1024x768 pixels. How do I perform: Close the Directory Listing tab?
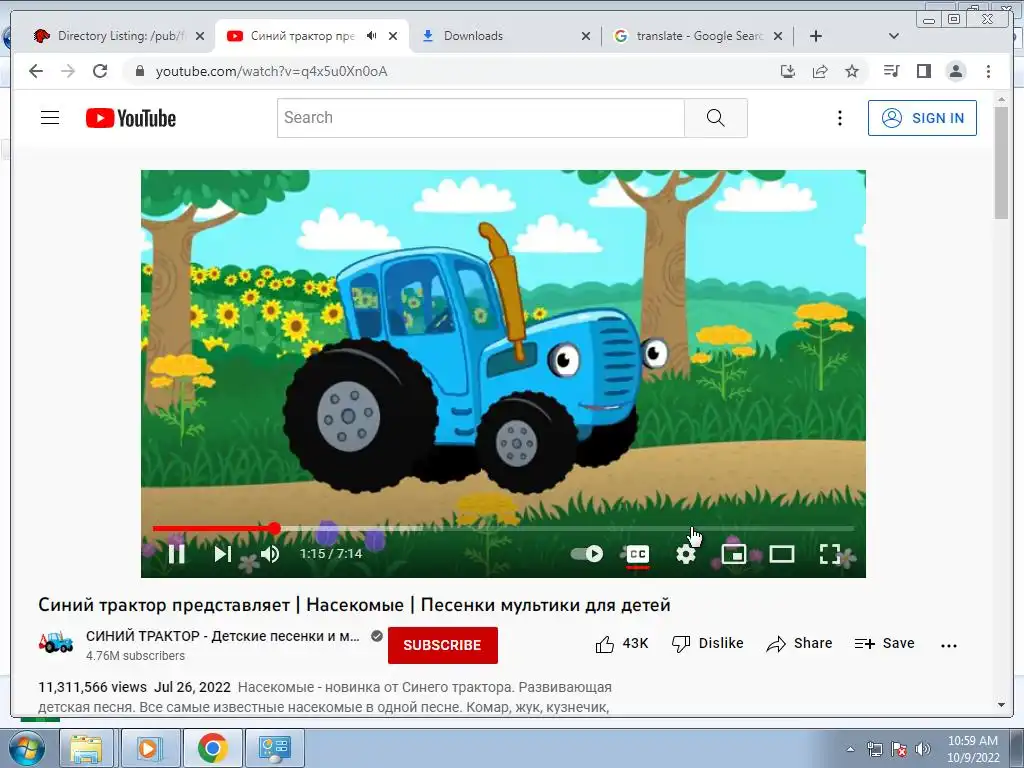tap(200, 36)
